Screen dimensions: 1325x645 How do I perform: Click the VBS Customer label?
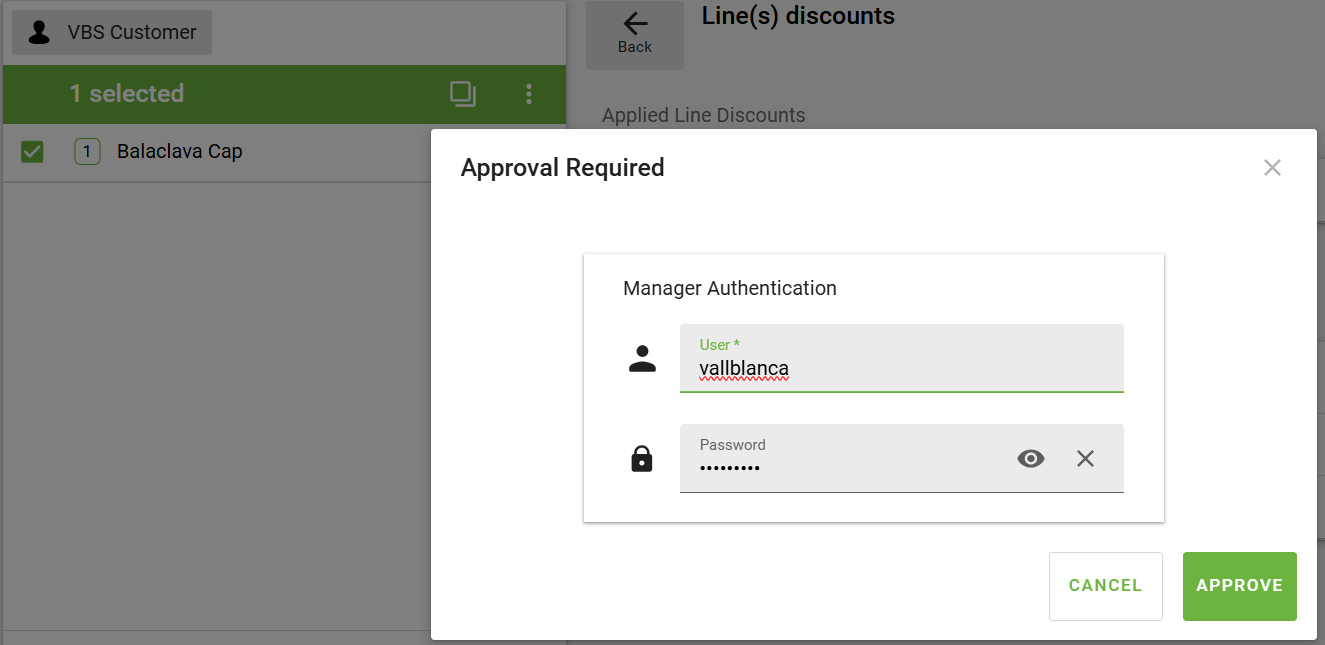click(132, 32)
